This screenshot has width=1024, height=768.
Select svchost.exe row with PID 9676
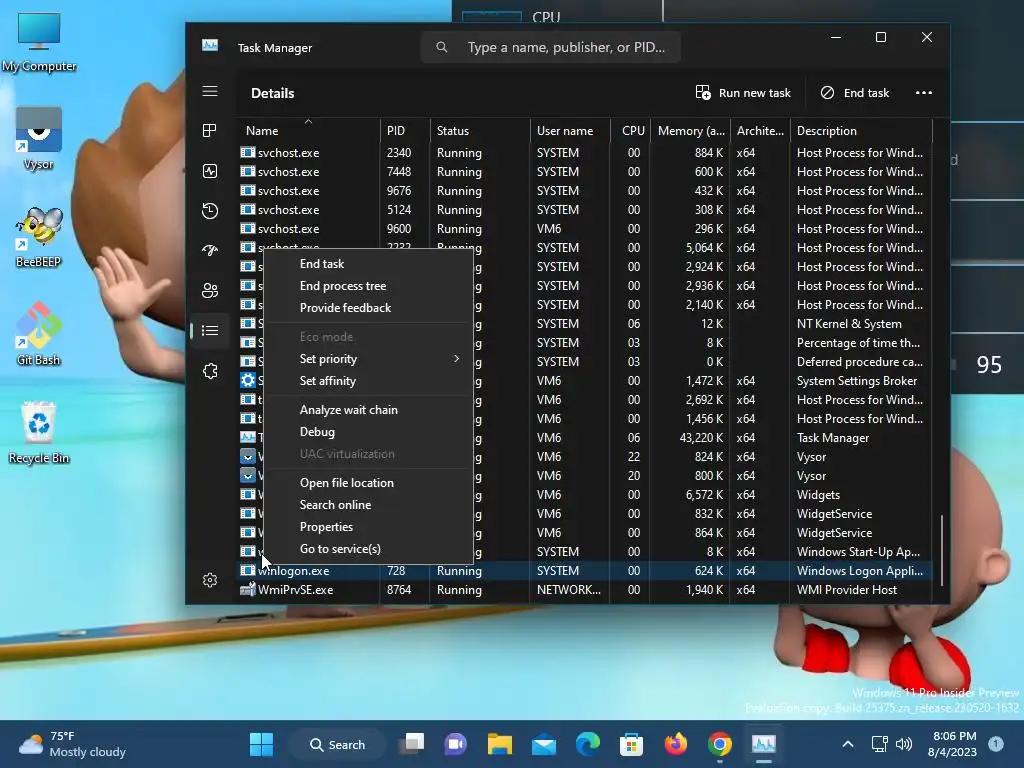pyautogui.click(x=585, y=191)
